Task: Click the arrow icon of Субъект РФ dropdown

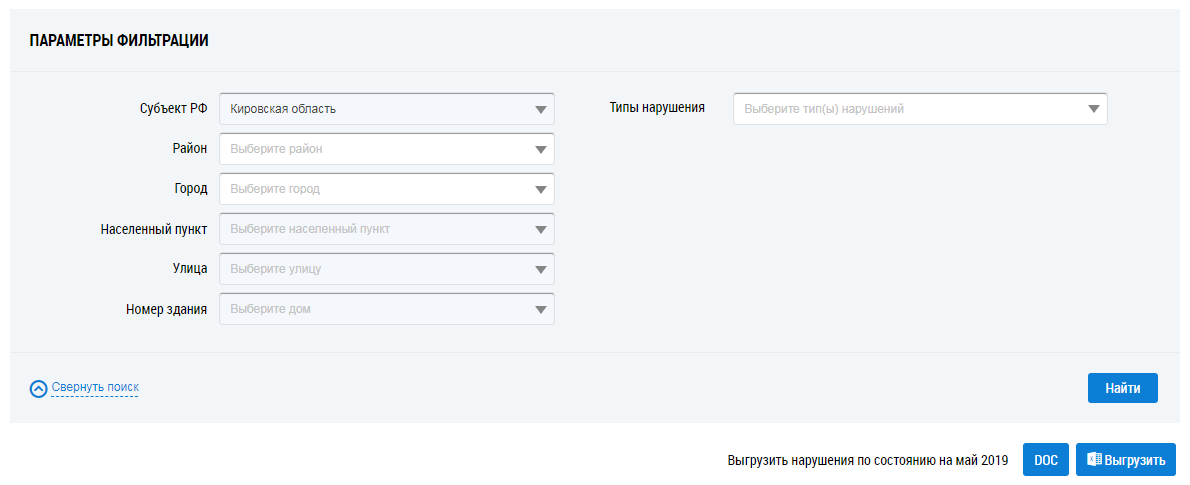Action: click(540, 109)
